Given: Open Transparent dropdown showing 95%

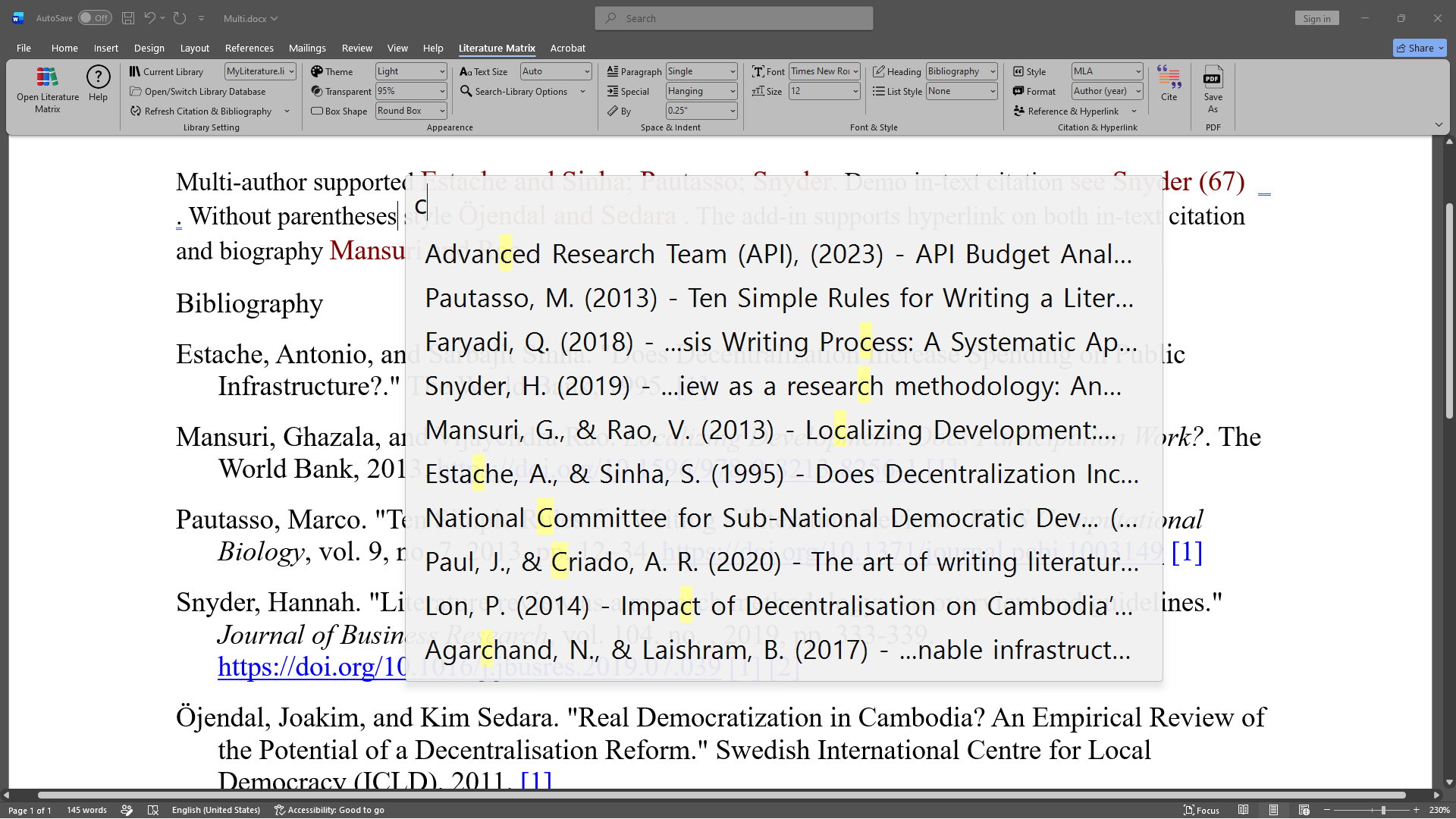Looking at the screenshot, I should [411, 91].
